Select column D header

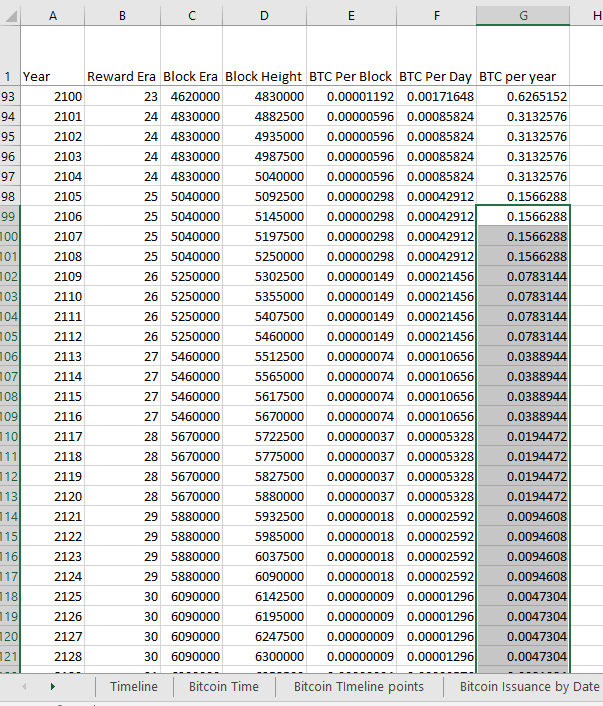[x=264, y=16]
